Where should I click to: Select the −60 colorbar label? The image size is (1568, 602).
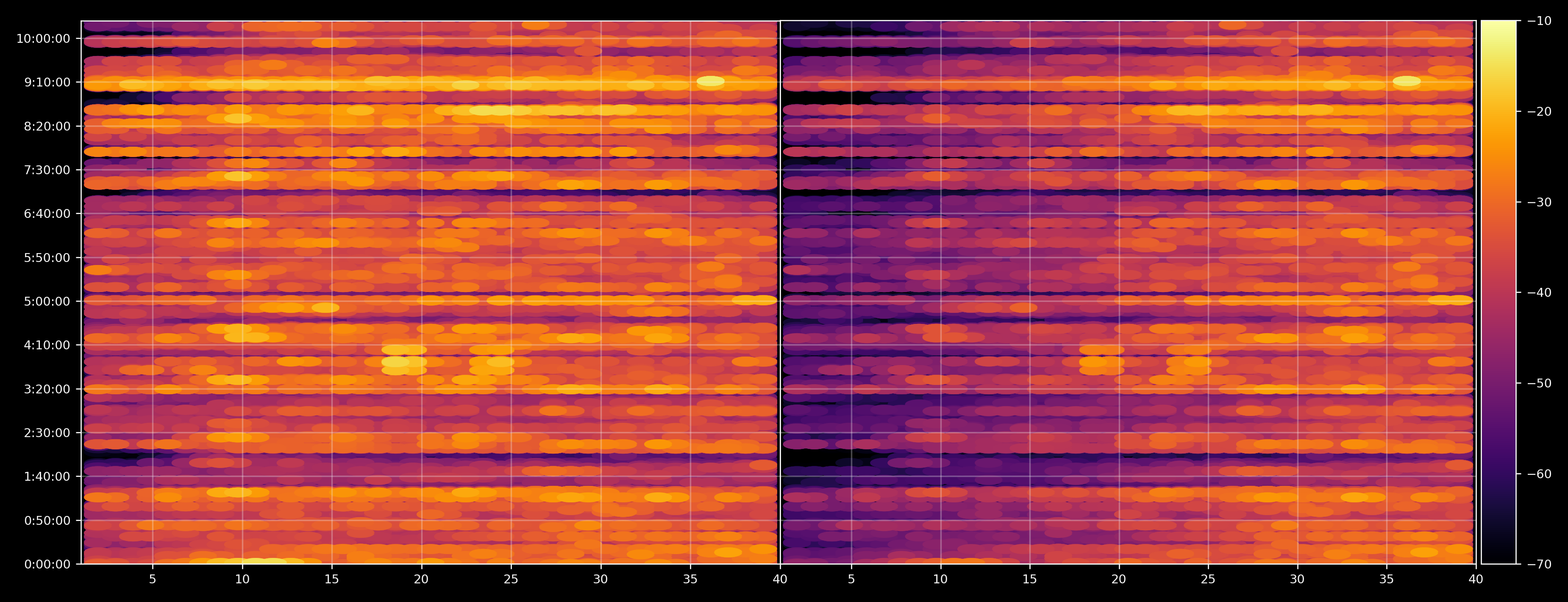click(x=1539, y=474)
